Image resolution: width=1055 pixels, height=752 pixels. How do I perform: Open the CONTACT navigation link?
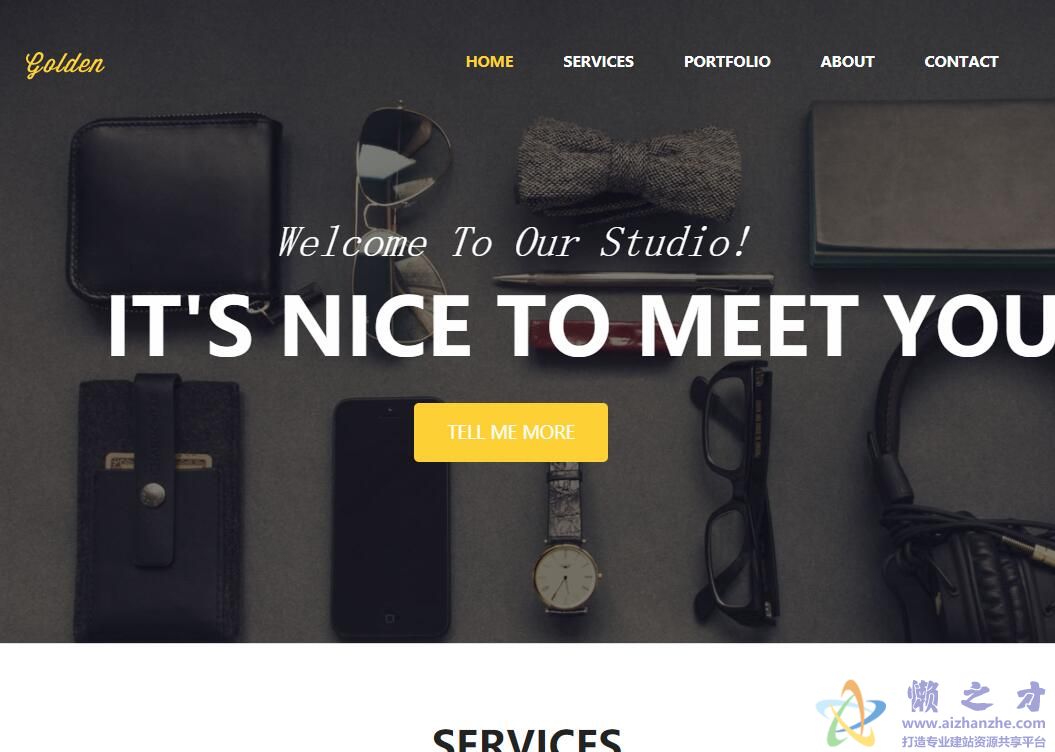[x=961, y=61]
